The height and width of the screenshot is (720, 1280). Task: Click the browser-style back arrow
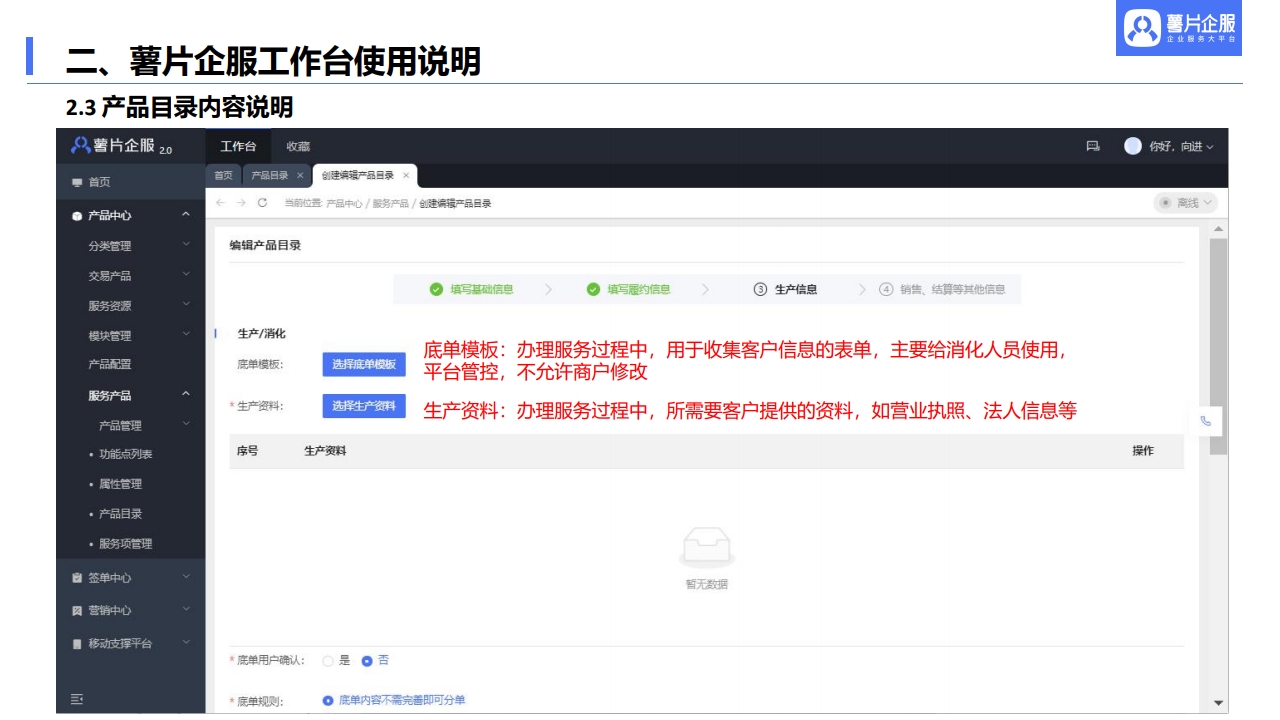coord(221,203)
